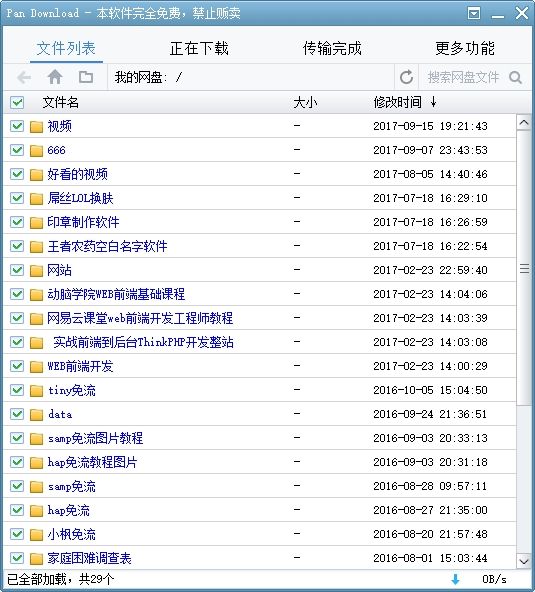Uncheck the 666 folder checkbox
This screenshot has width=535, height=592.
click(x=17, y=150)
